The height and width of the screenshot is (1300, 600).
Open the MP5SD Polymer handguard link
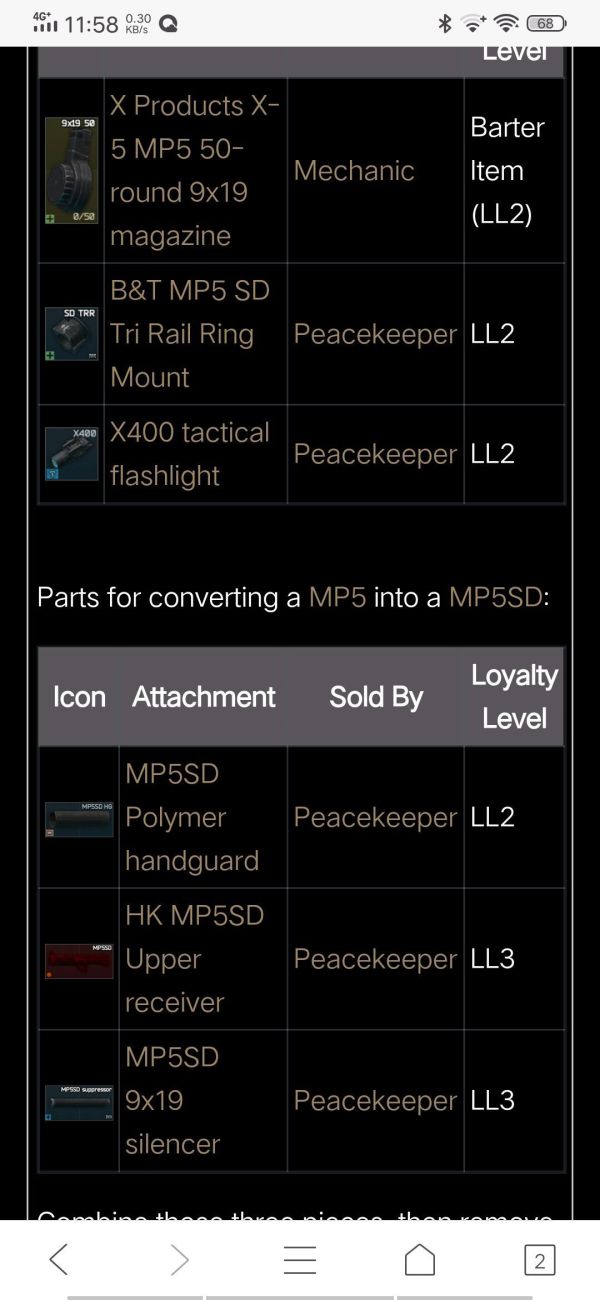coord(192,817)
